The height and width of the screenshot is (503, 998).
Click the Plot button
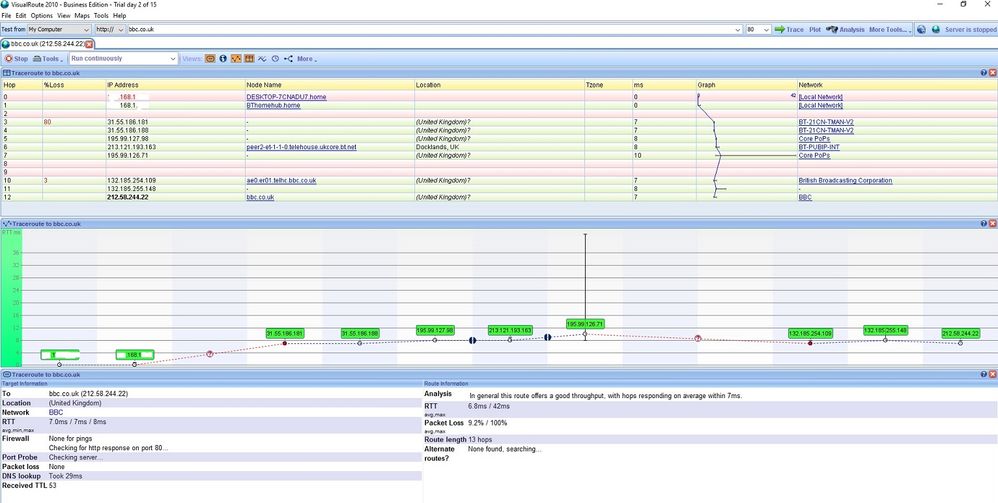click(x=815, y=29)
